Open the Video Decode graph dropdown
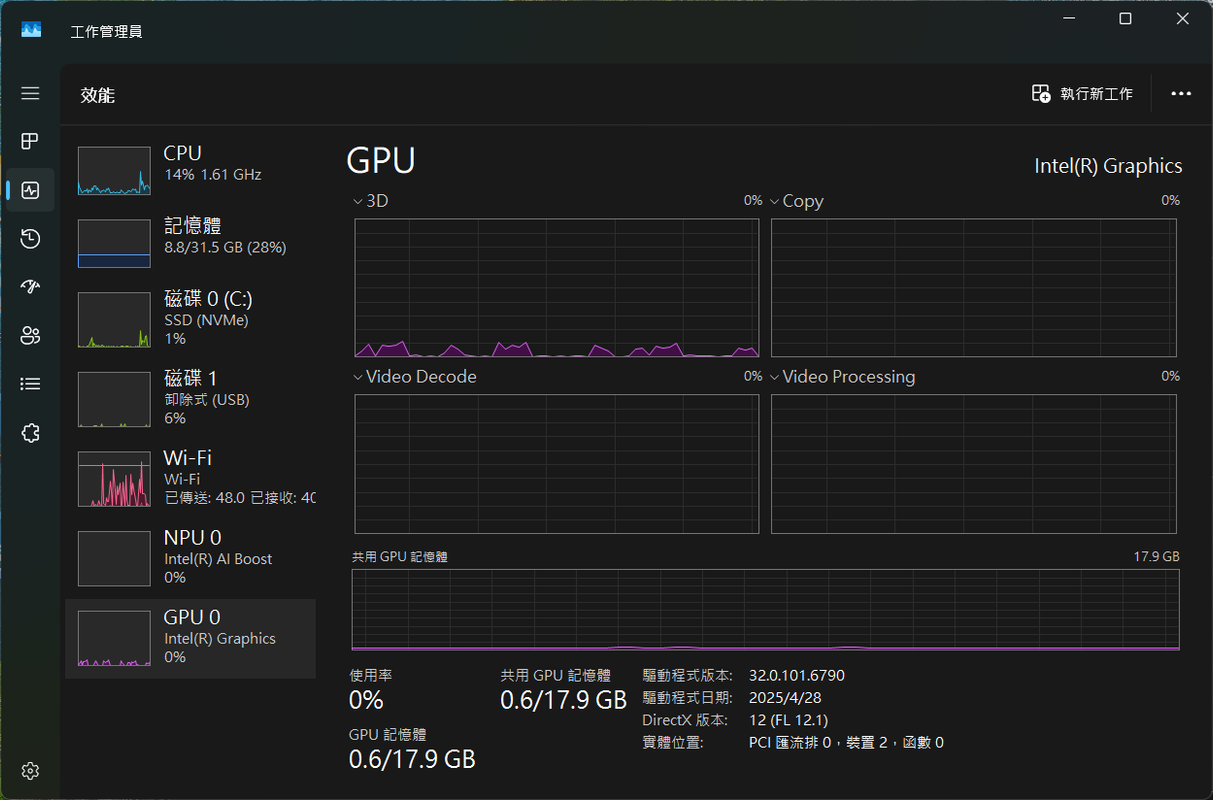 point(358,377)
